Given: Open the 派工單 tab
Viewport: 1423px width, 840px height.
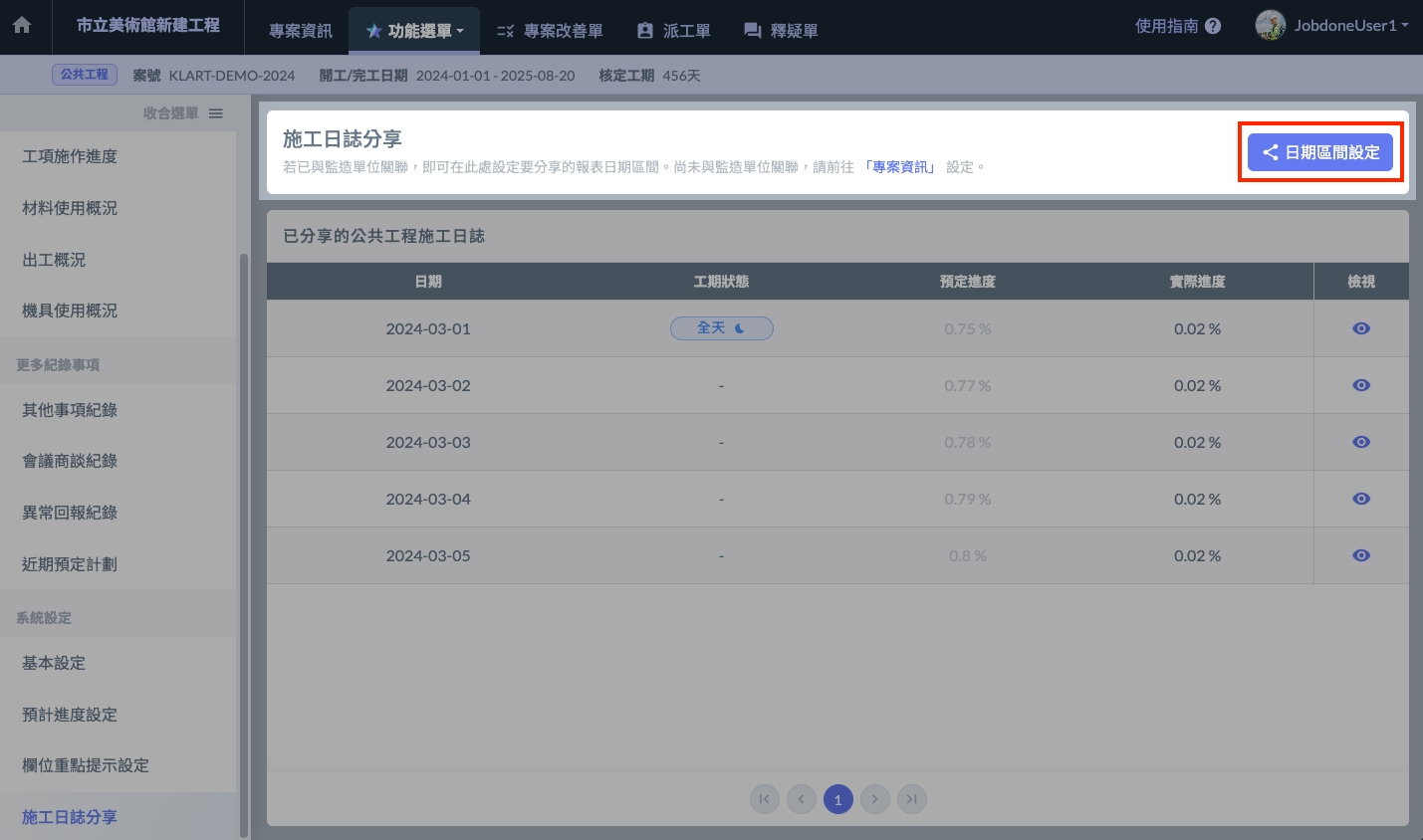Looking at the screenshot, I should (674, 31).
